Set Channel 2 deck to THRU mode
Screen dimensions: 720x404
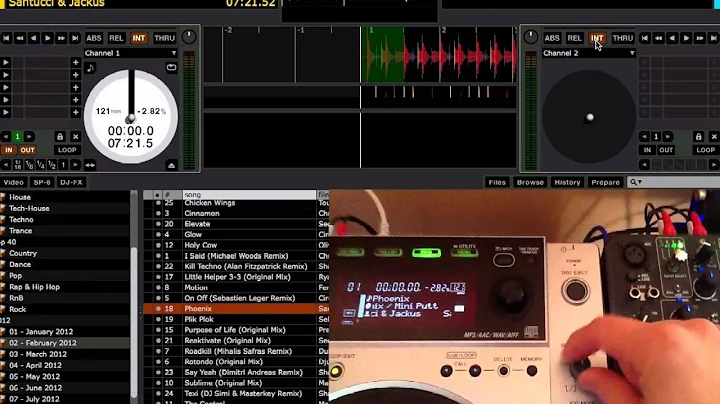pos(623,38)
